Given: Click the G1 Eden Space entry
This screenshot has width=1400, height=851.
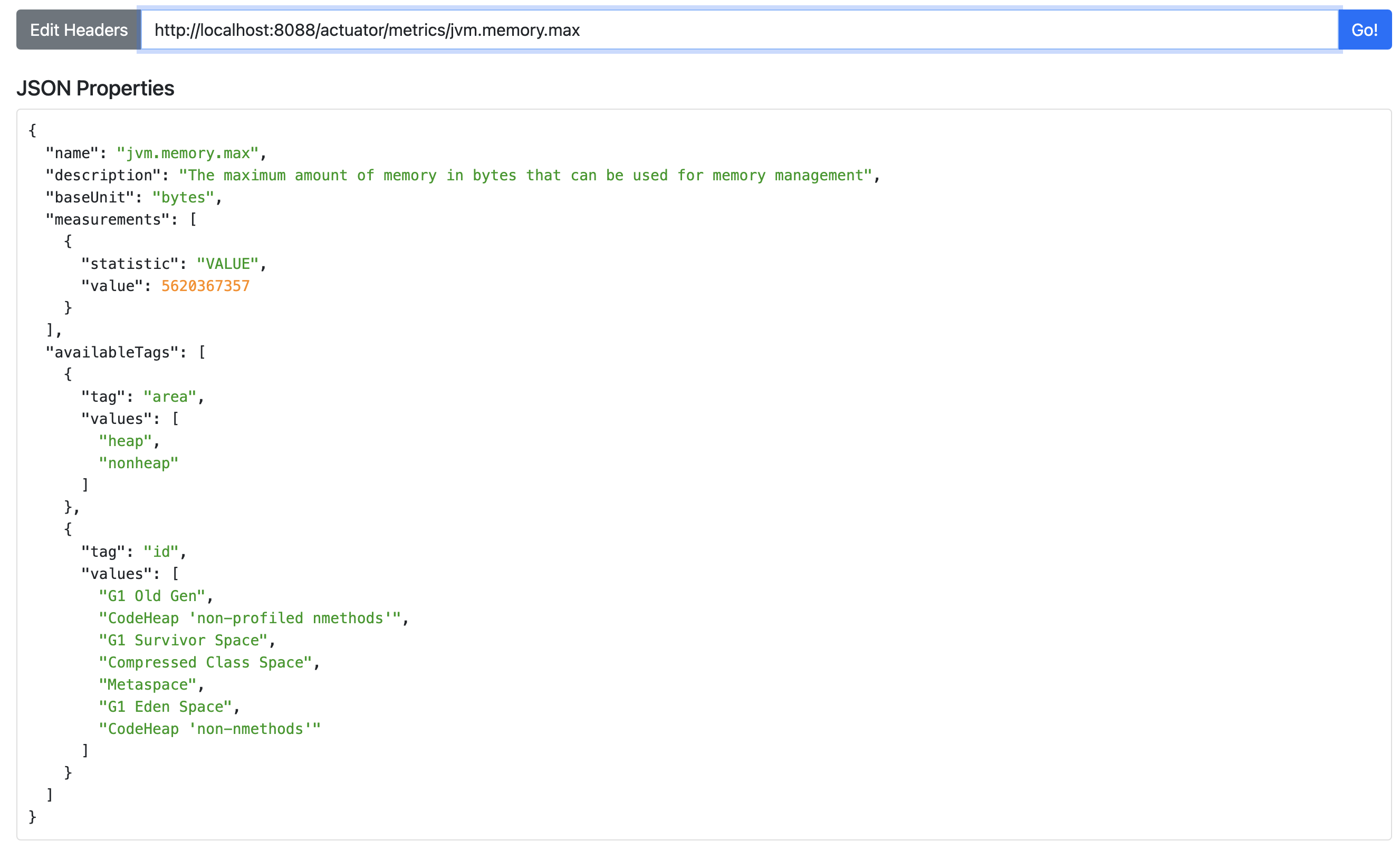Looking at the screenshot, I should [x=165, y=707].
